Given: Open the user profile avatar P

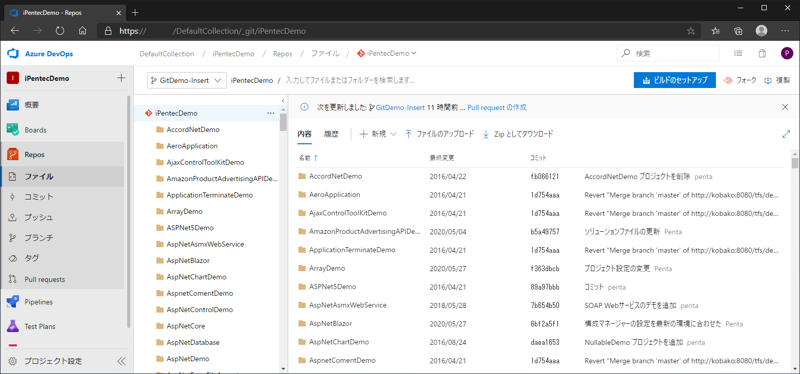Looking at the screenshot, I should tap(787, 53).
